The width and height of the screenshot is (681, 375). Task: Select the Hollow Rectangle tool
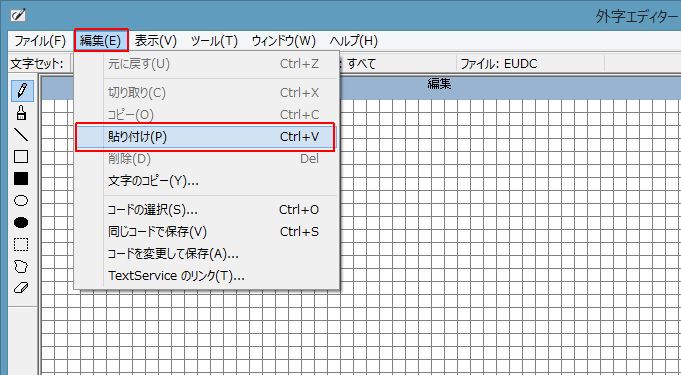(21, 156)
